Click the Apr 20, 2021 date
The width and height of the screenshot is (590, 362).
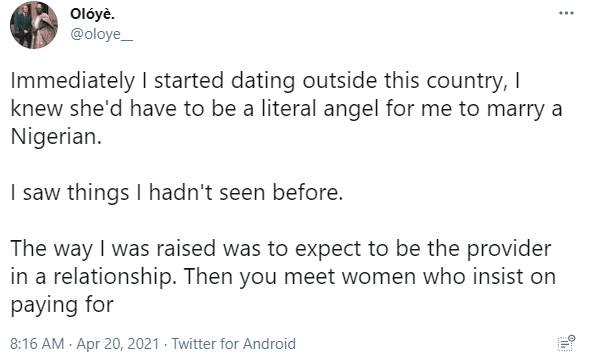118,344
